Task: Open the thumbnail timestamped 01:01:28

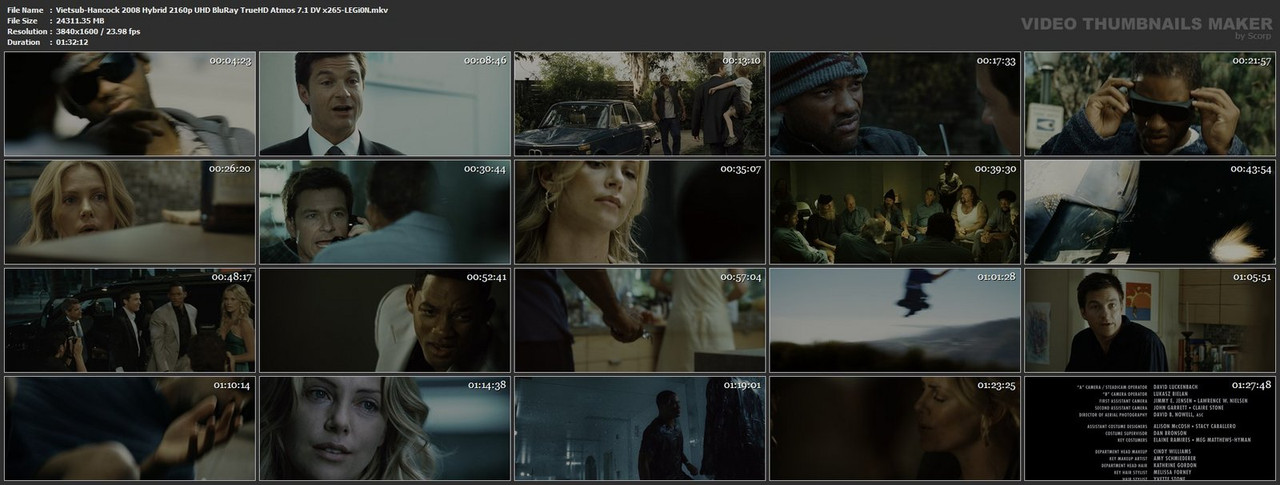Action: pyautogui.click(x=894, y=320)
